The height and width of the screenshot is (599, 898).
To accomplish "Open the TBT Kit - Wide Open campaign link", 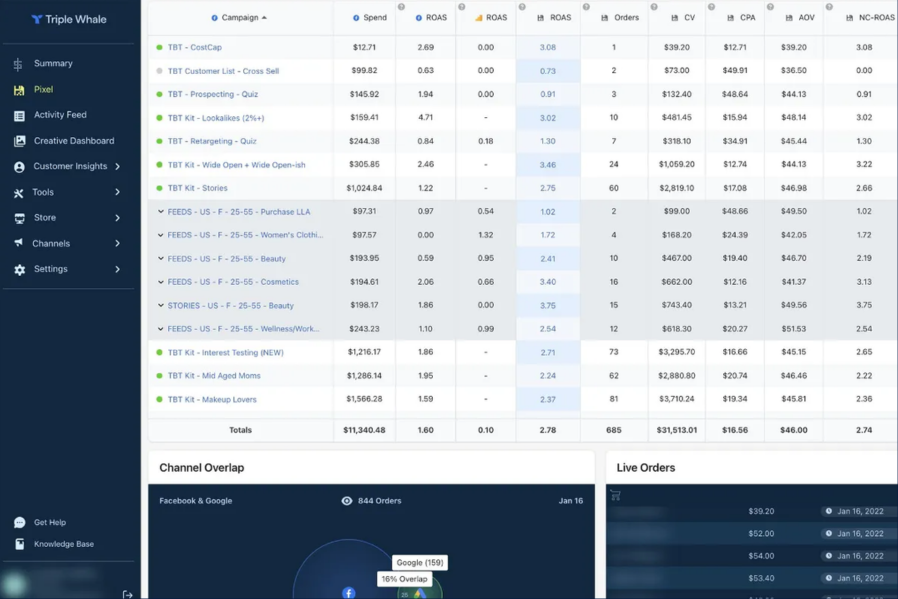I will click(237, 165).
